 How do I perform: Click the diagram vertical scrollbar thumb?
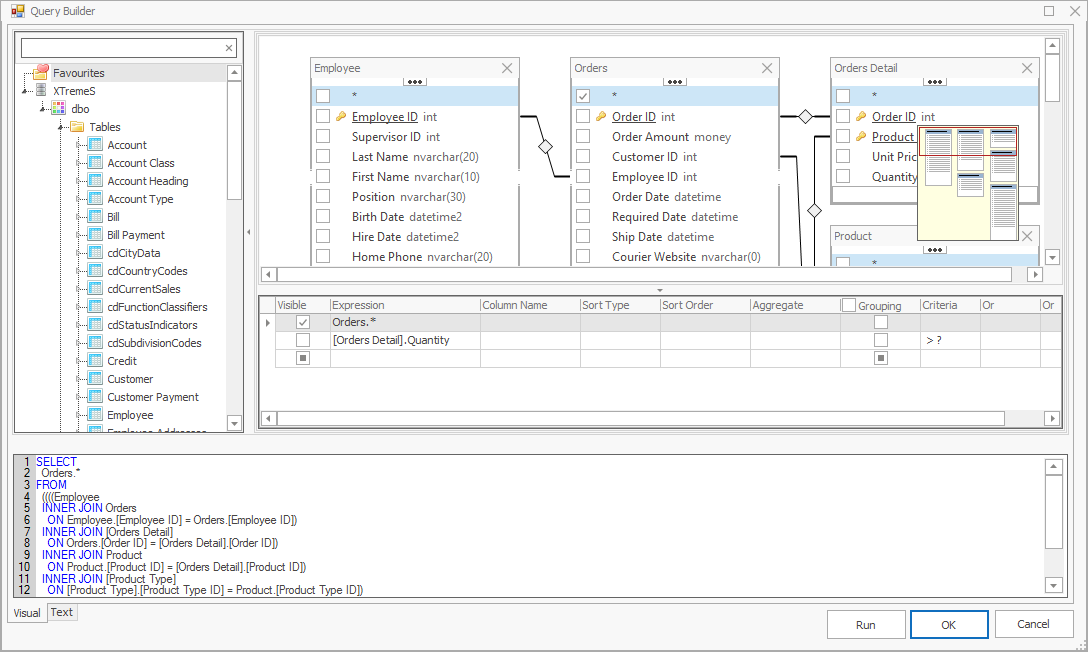pos(1052,78)
